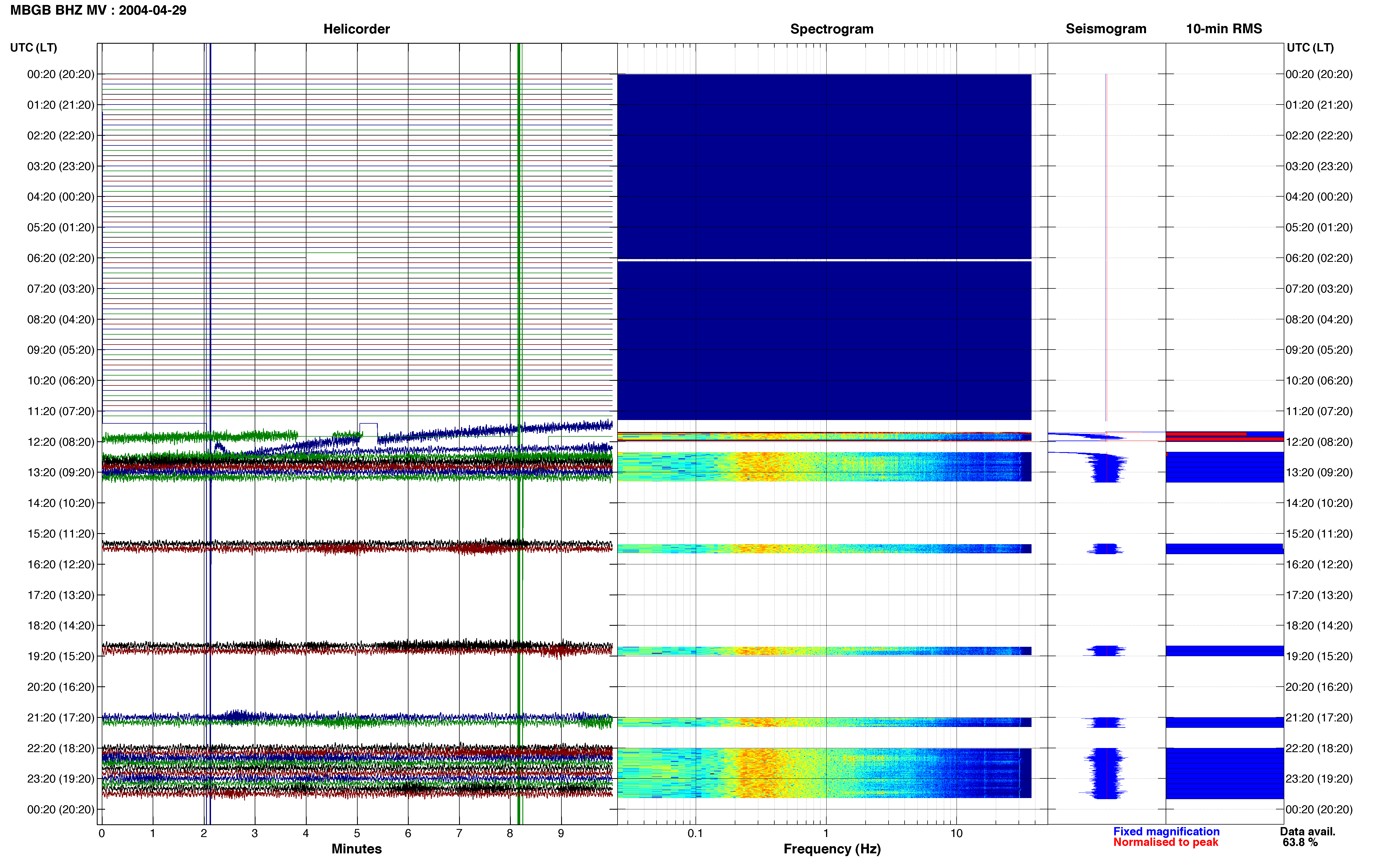
Task: Click right-side time label 06:20 (02:20)
Action: coord(1319,258)
